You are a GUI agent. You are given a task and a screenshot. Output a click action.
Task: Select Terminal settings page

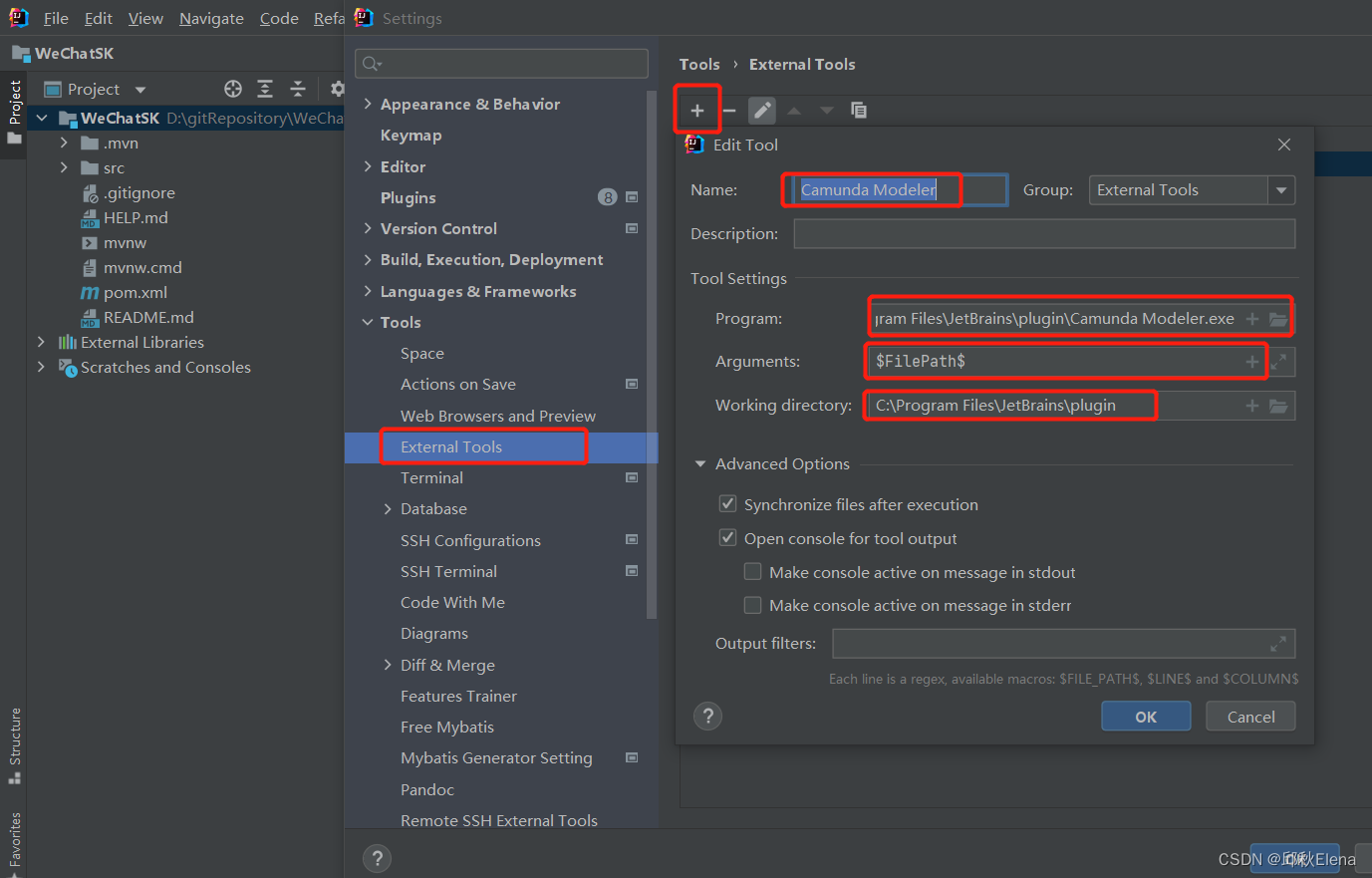(x=431, y=477)
